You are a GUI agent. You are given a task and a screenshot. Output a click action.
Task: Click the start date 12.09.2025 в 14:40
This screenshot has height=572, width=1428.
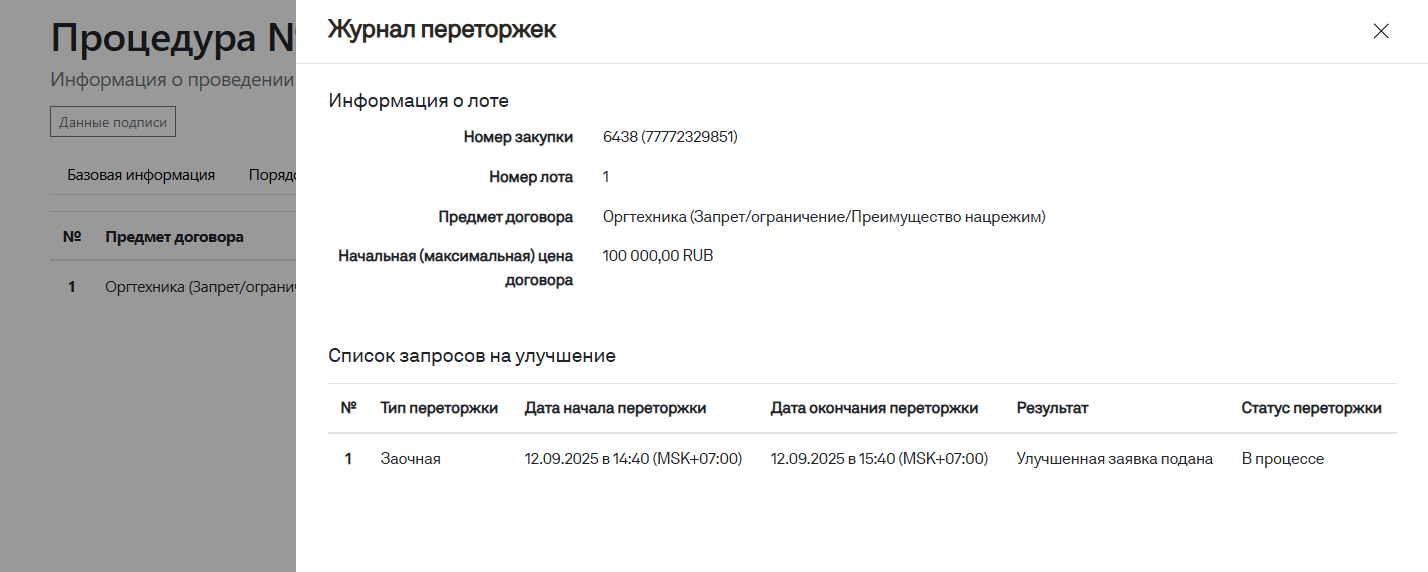633,459
